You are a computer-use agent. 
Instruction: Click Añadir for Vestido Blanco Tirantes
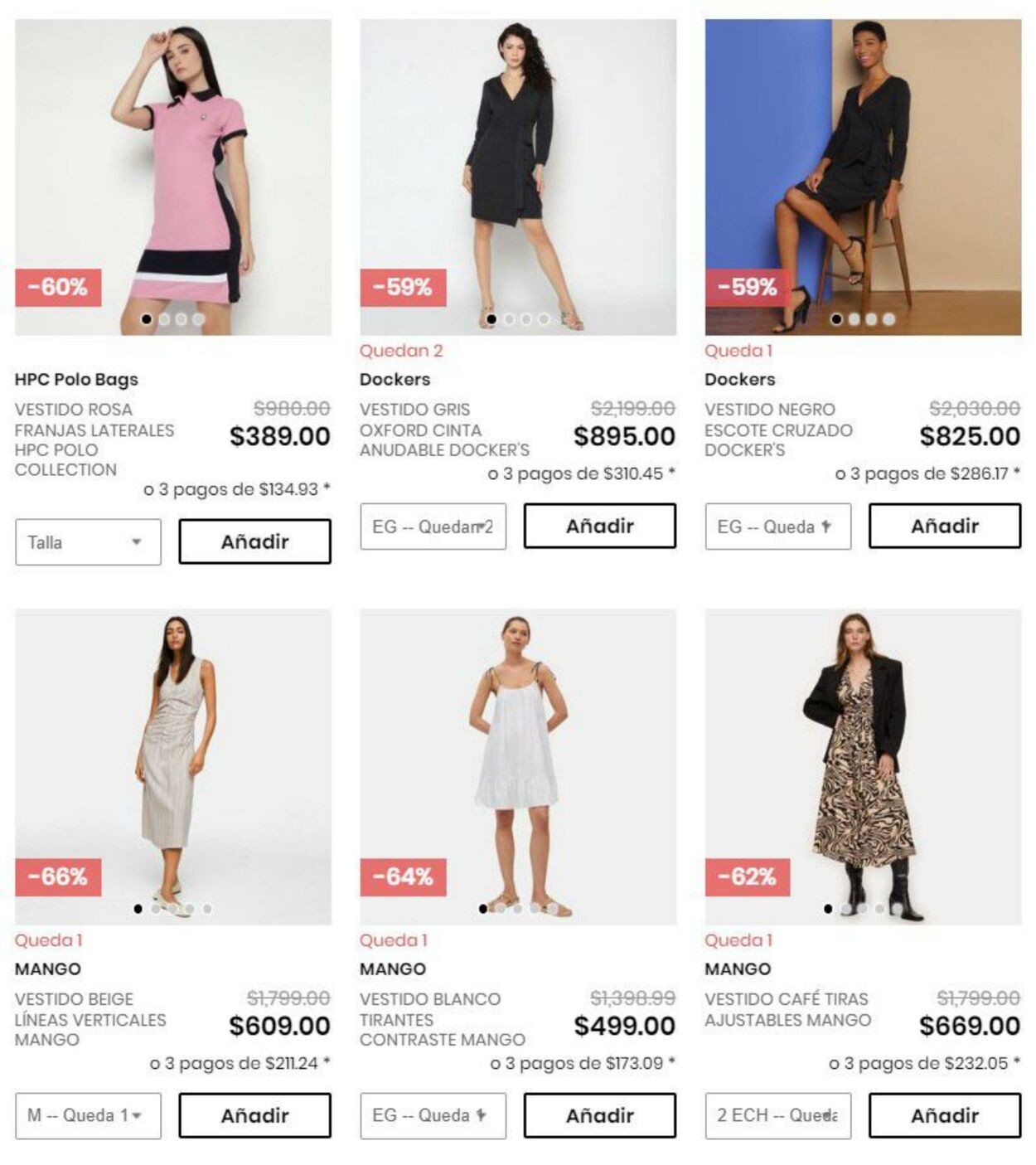click(599, 1115)
